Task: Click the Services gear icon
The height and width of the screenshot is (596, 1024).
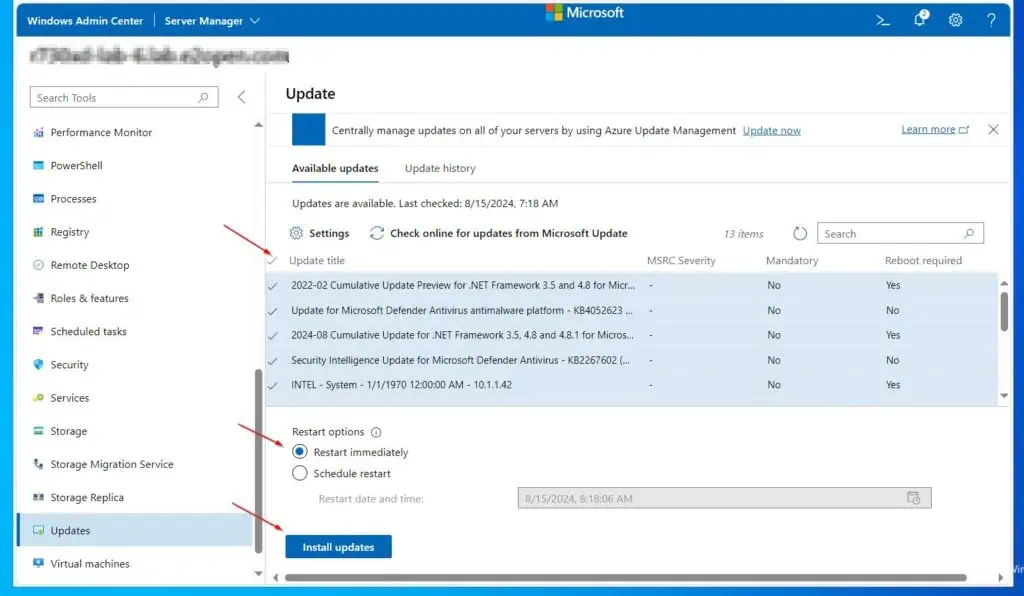Action: point(39,398)
